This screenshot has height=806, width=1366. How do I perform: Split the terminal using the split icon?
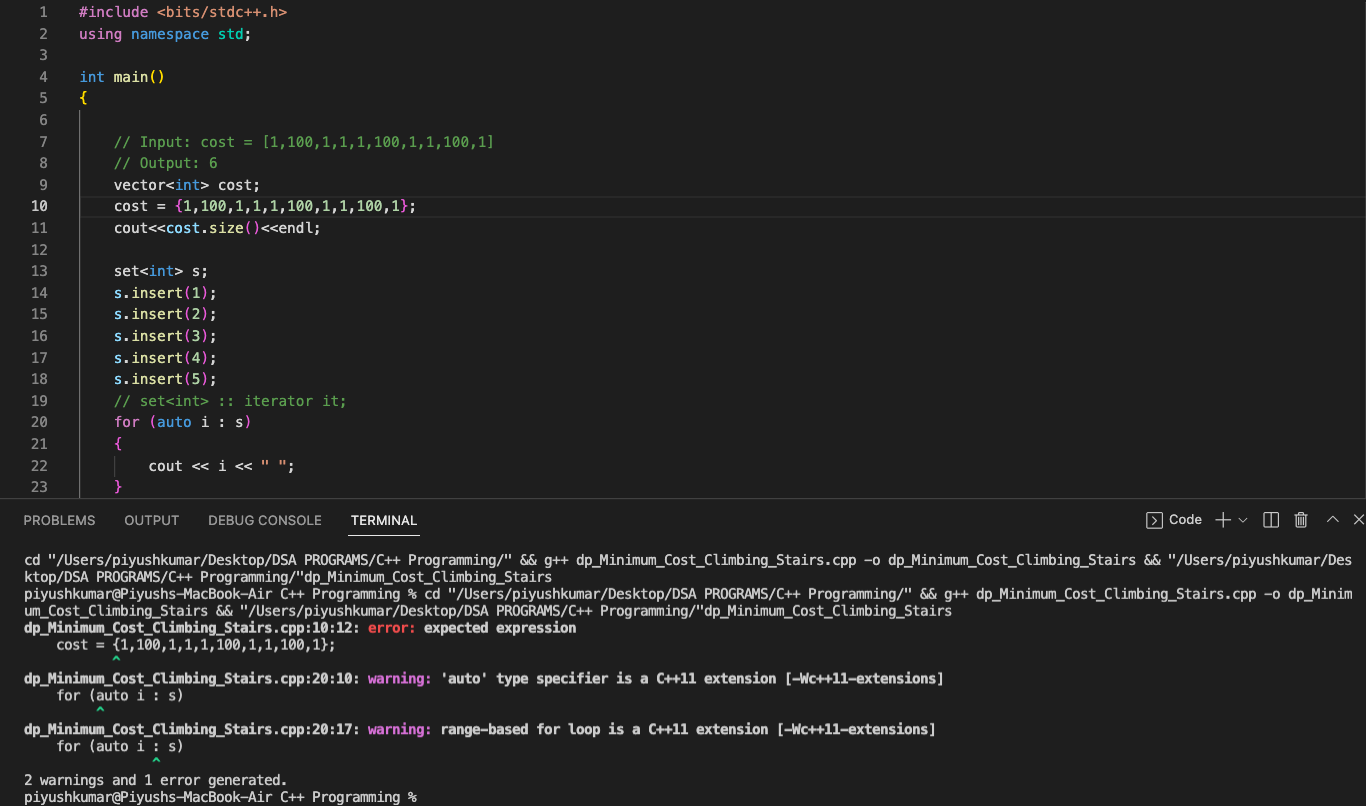(x=1270, y=519)
